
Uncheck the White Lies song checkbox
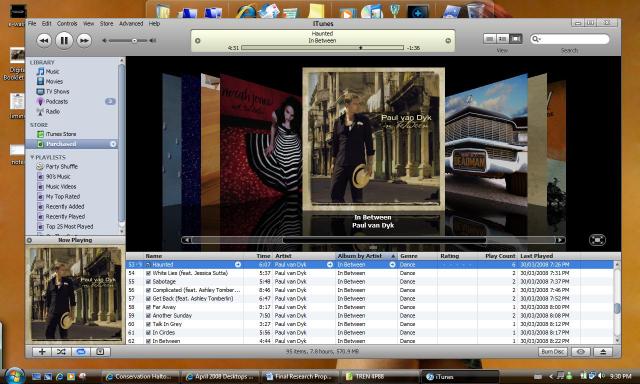[149, 273]
